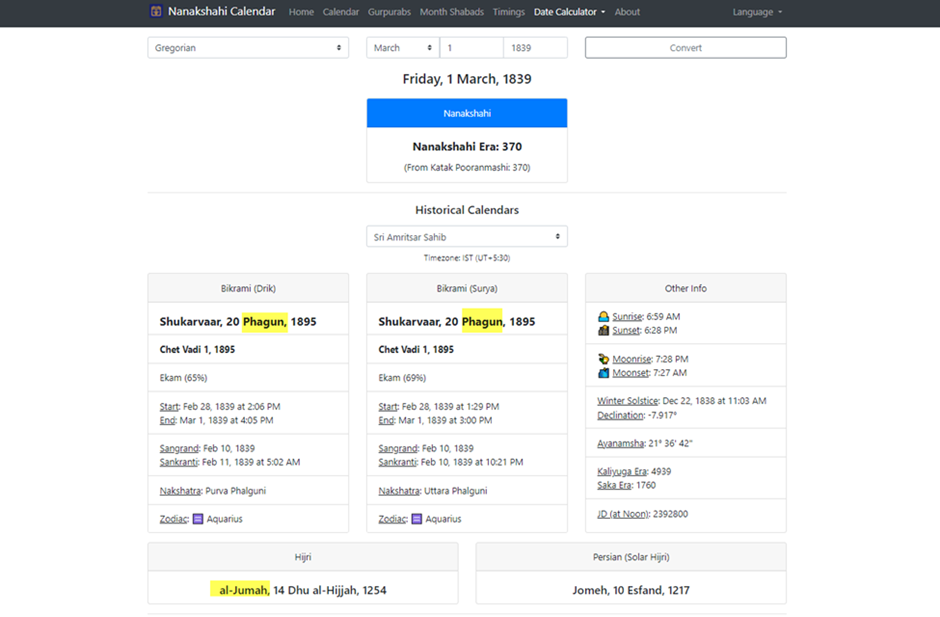Open the Gregorian calendar type dropdown
Screen dimensions: 940x617
[x=248, y=48]
